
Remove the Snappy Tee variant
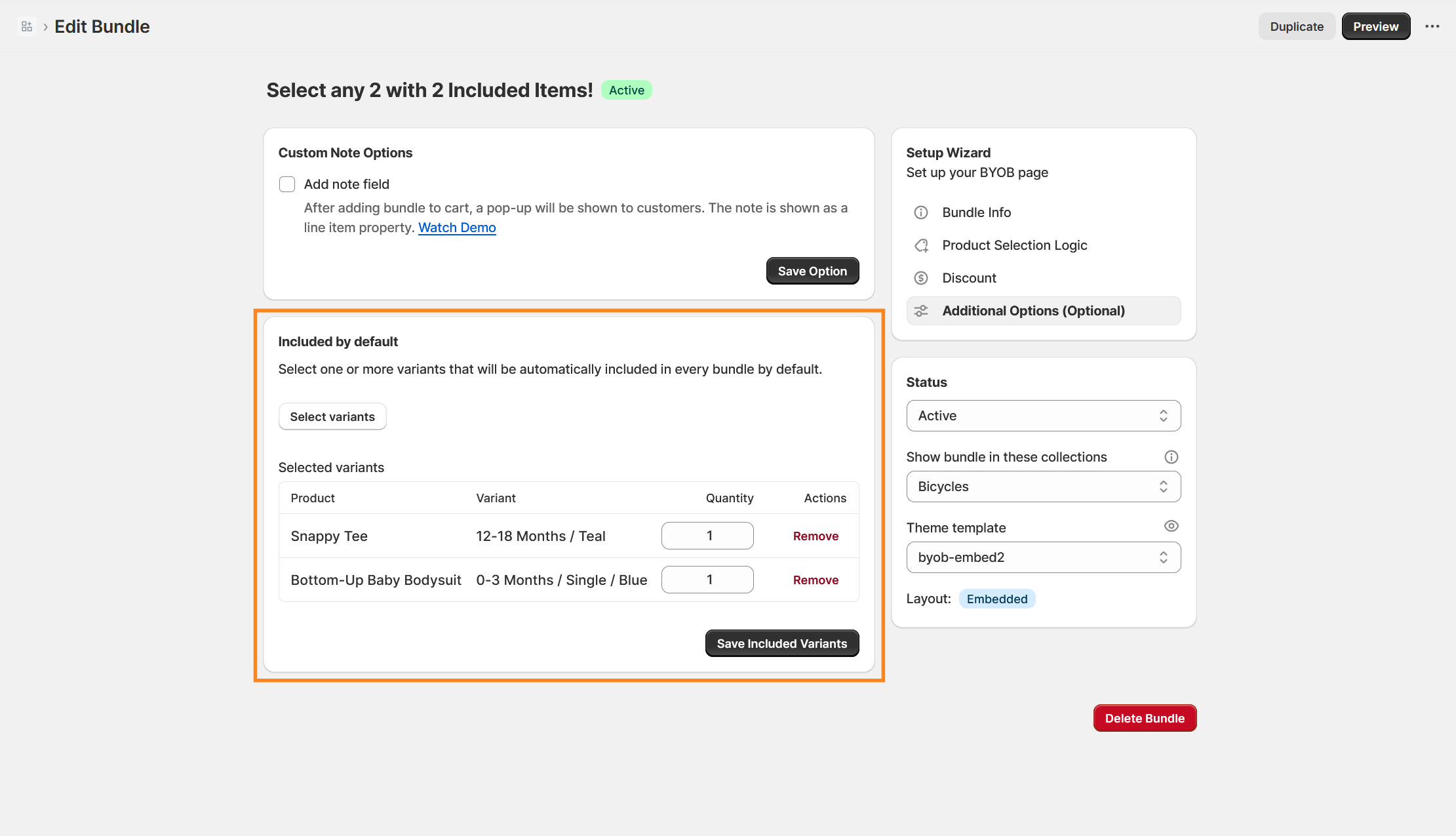point(816,536)
